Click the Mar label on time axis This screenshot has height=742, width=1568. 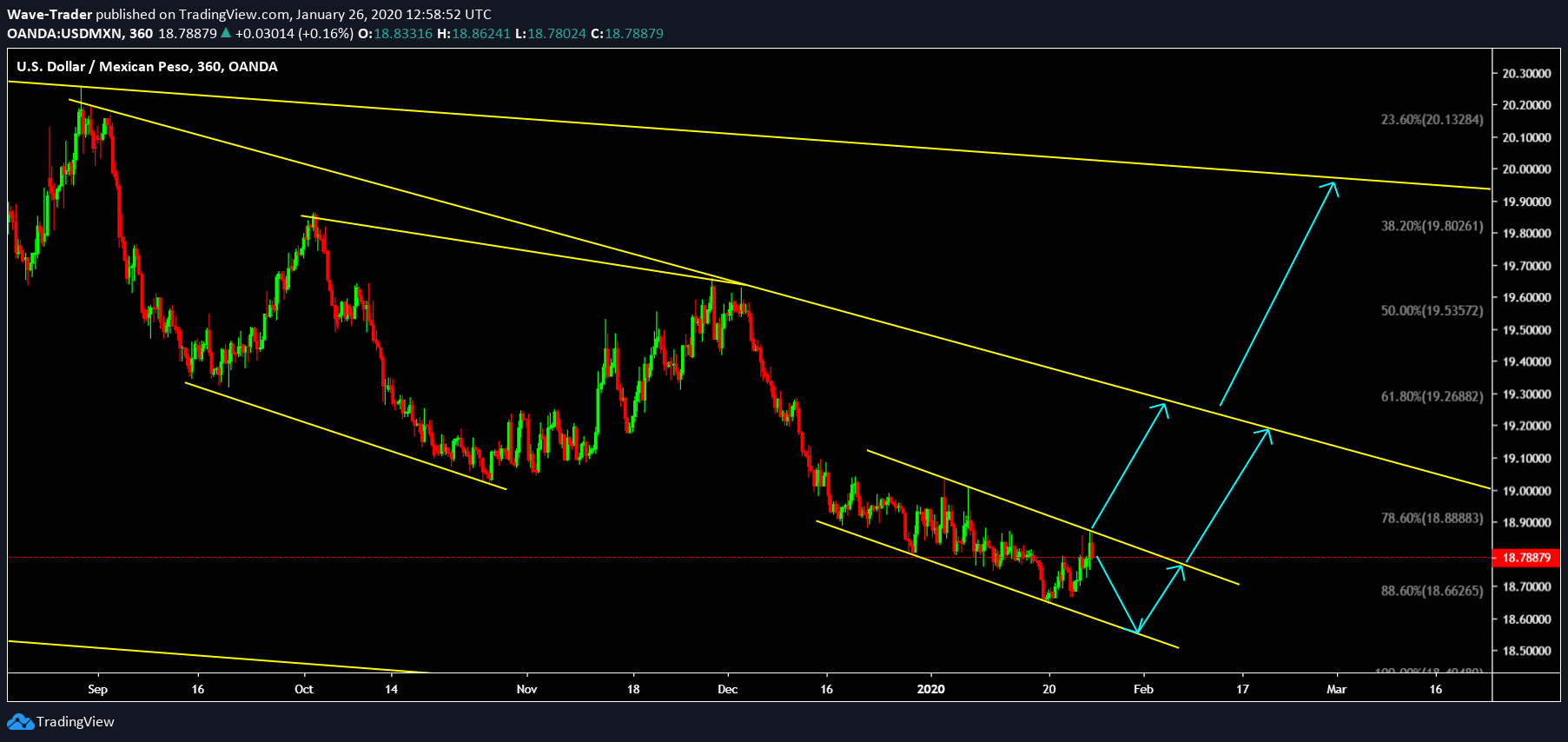pyautogui.click(x=1337, y=690)
